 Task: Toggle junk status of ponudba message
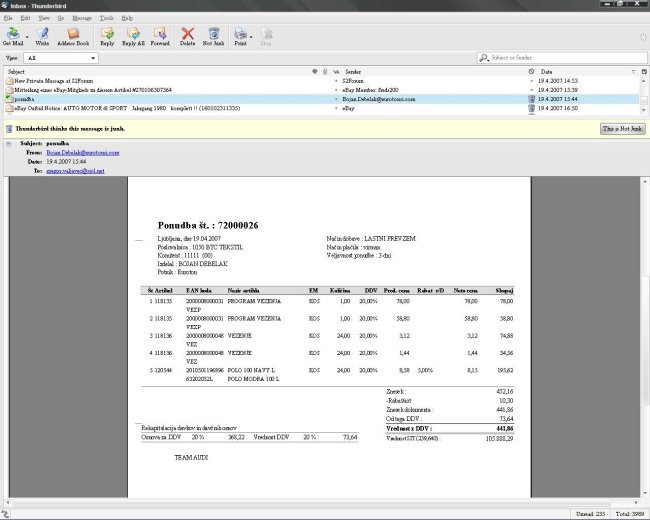pos(531,98)
